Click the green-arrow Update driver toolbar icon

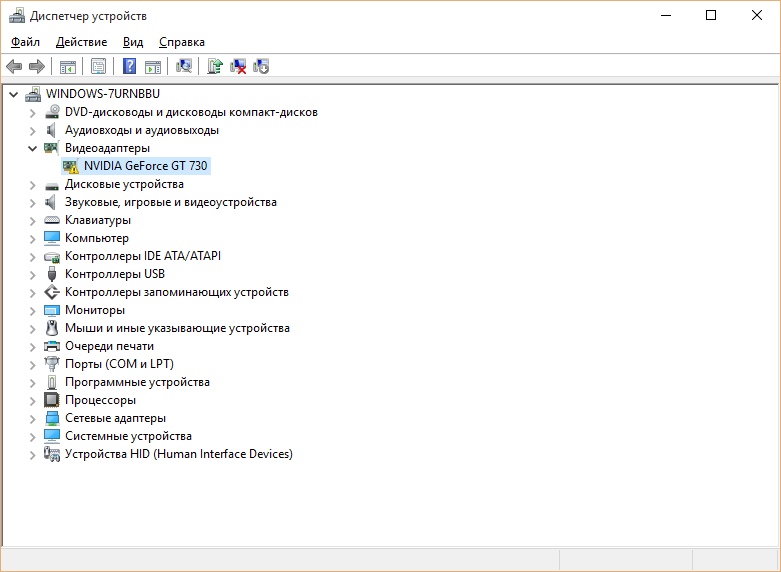pos(215,66)
